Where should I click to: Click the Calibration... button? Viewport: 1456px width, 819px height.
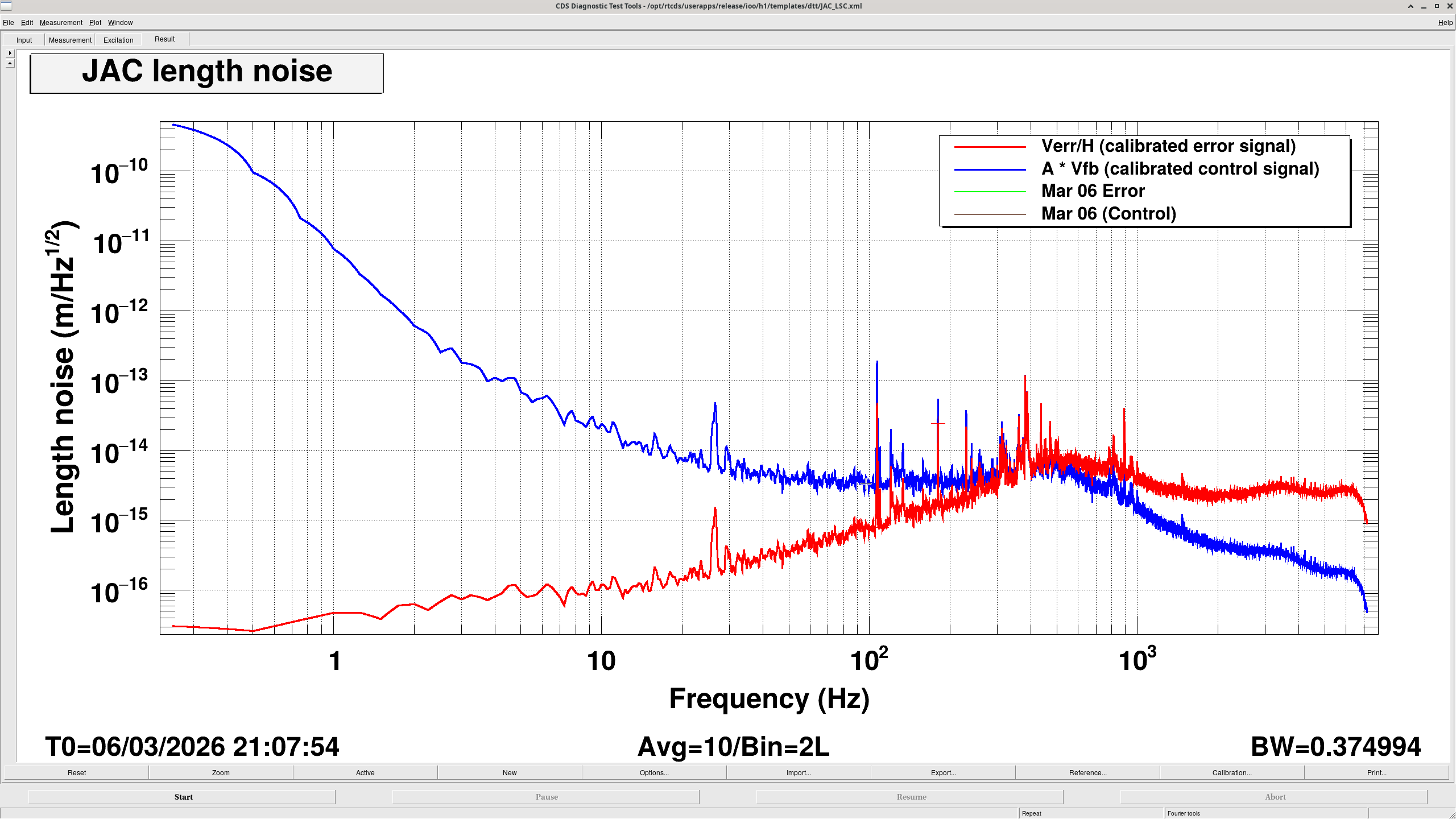point(1232,772)
